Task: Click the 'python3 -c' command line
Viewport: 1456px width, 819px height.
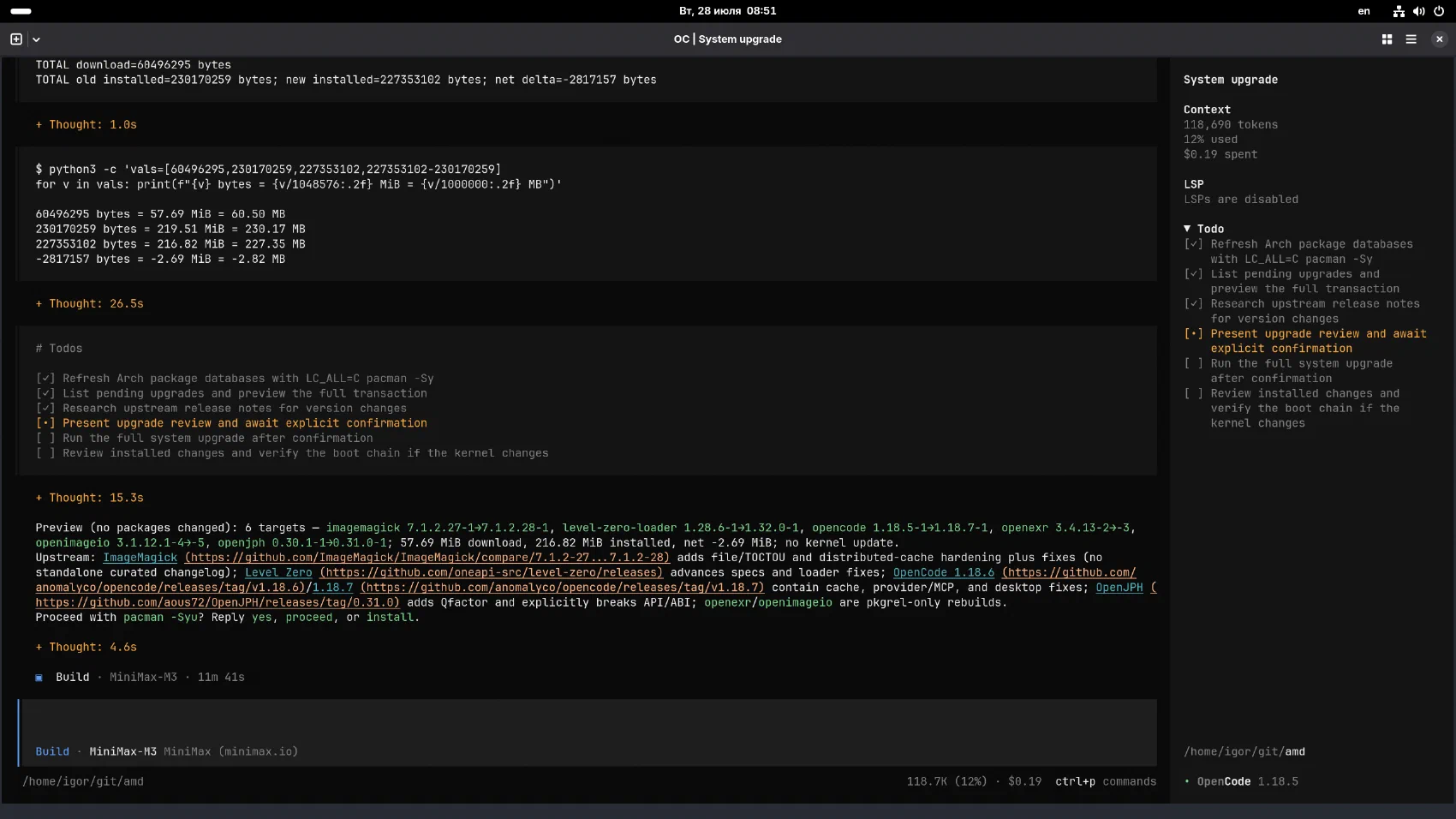Action: pyautogui.click(x=268, y=170)
